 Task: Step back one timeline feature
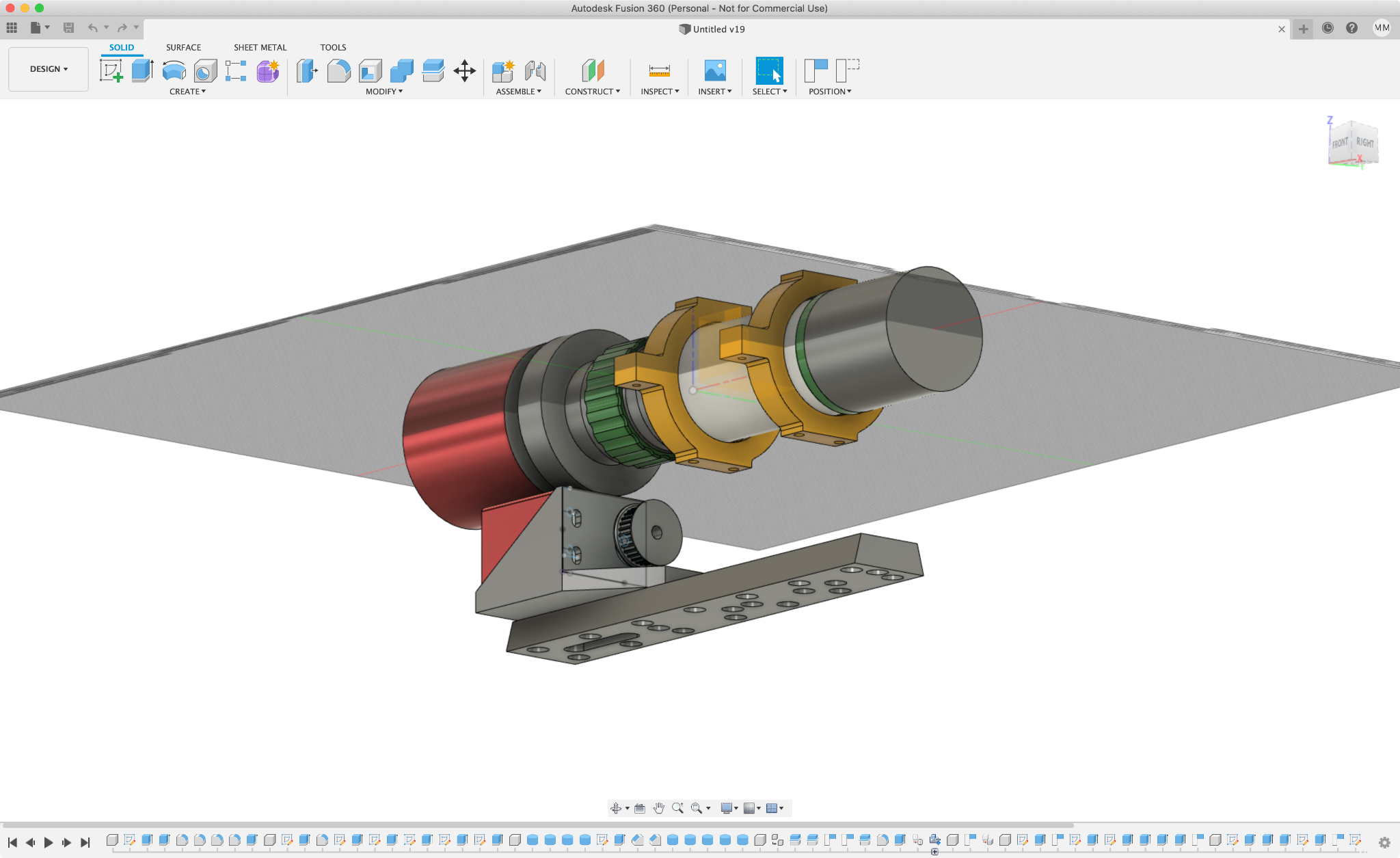(x=30, y=842)
